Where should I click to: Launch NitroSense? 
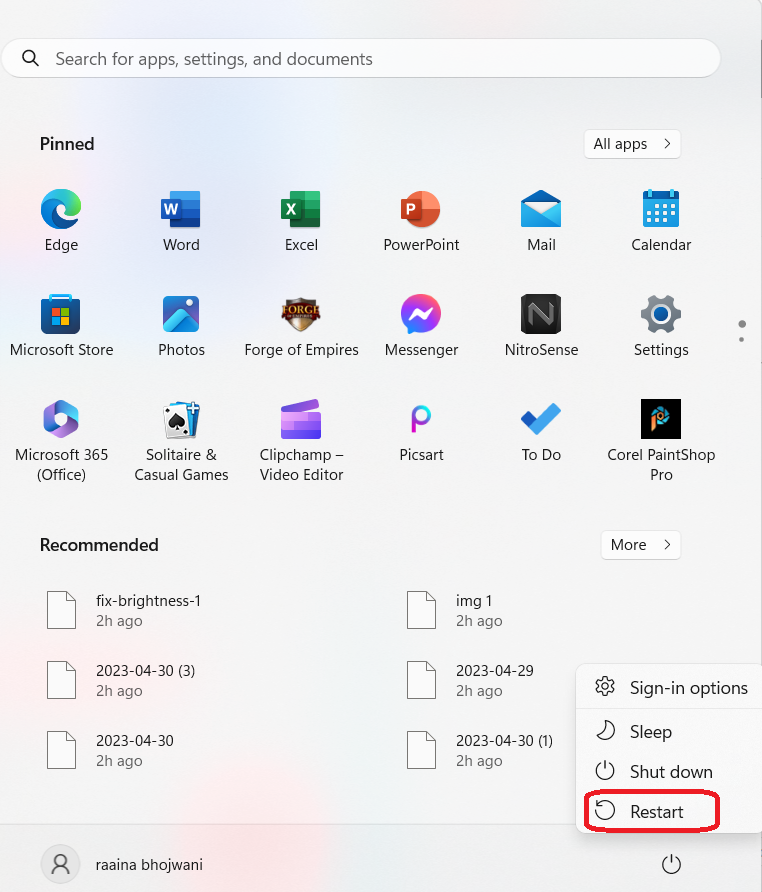click(x=541, y=325)
